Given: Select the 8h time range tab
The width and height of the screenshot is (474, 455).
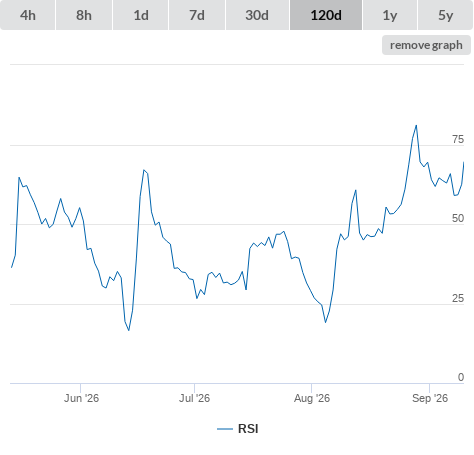Looking at the screenshot, I should coord(84,15).
